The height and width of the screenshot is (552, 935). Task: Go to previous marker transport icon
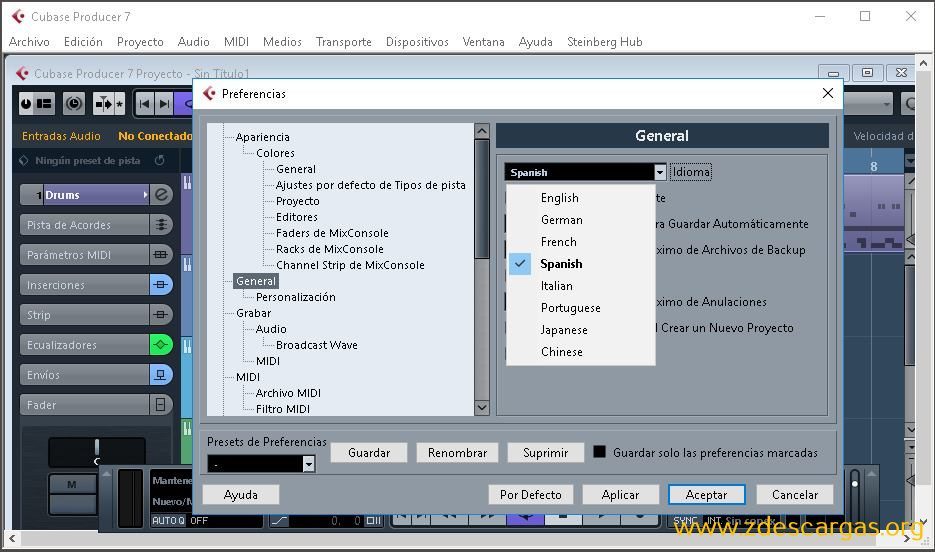pyautogui.click(x=144, y=104)
